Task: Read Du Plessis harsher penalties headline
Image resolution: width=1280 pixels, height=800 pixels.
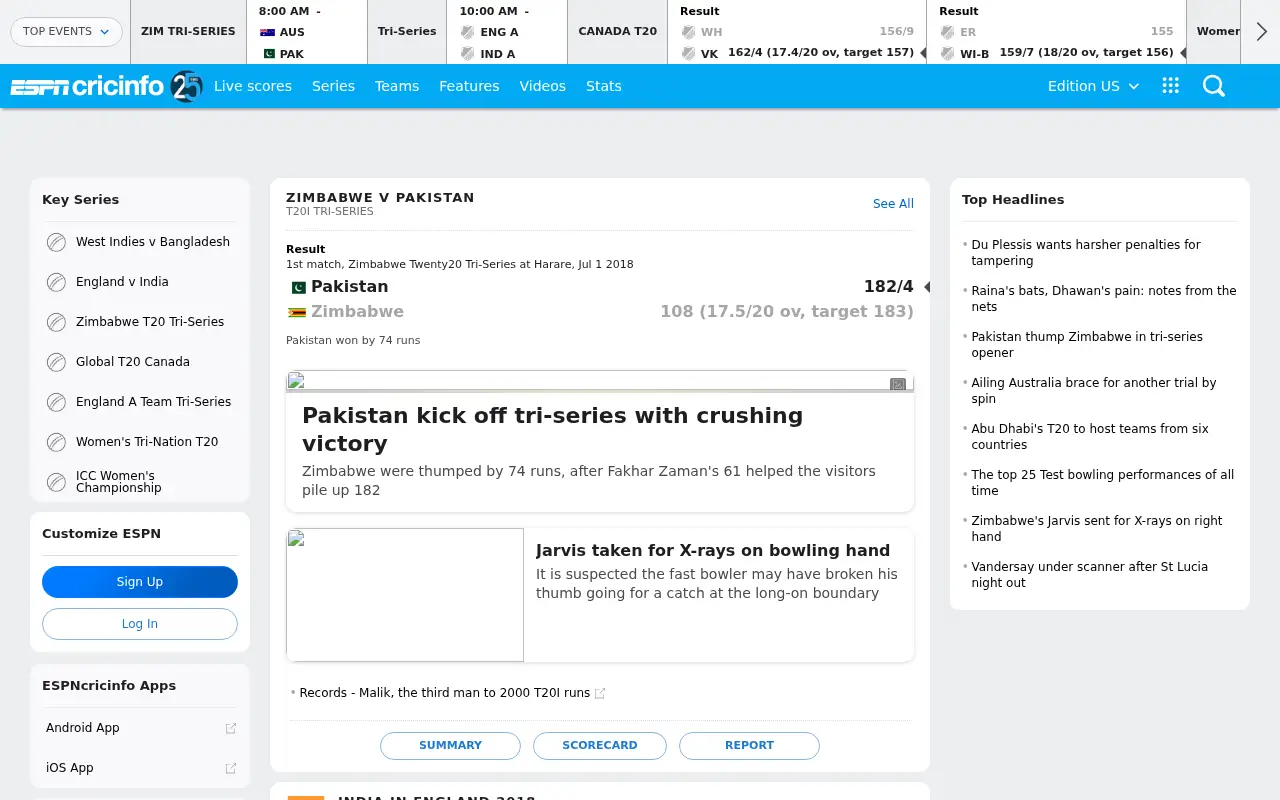Action: 1086,253
